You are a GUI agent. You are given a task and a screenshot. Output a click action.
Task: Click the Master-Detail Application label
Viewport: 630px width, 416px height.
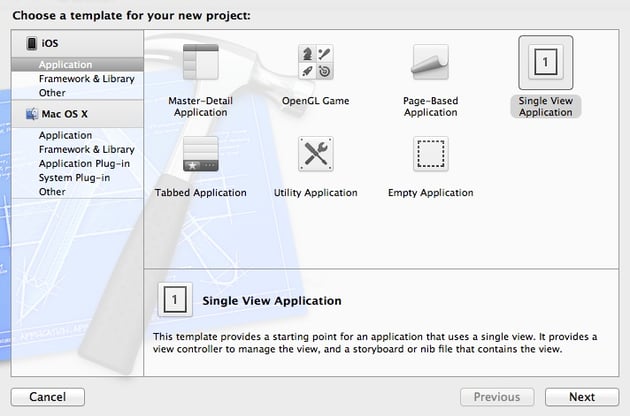200,107
